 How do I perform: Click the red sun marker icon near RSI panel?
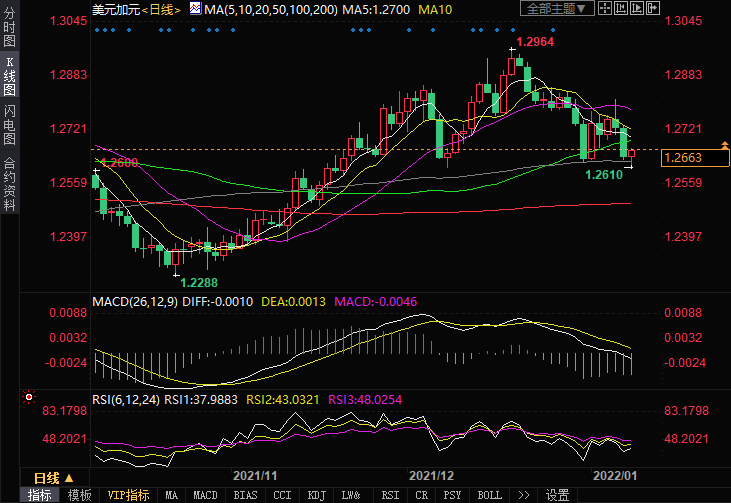[x=29, y=397]
